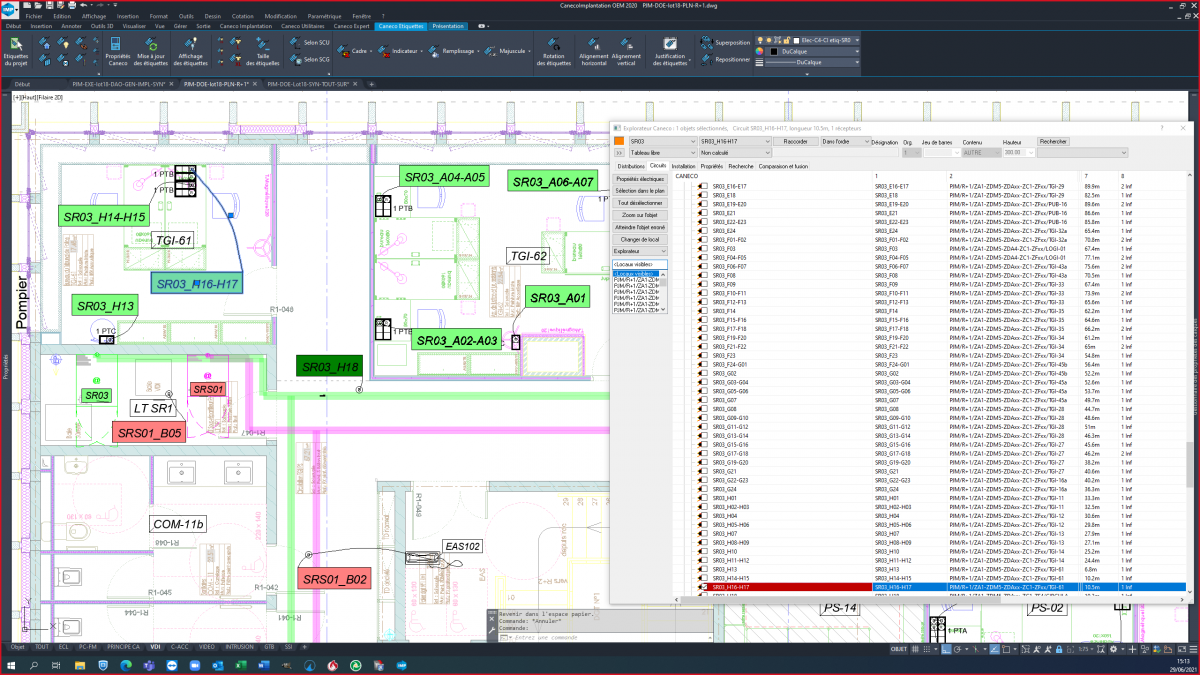Click Propriétés électriques button

(640, 178)
